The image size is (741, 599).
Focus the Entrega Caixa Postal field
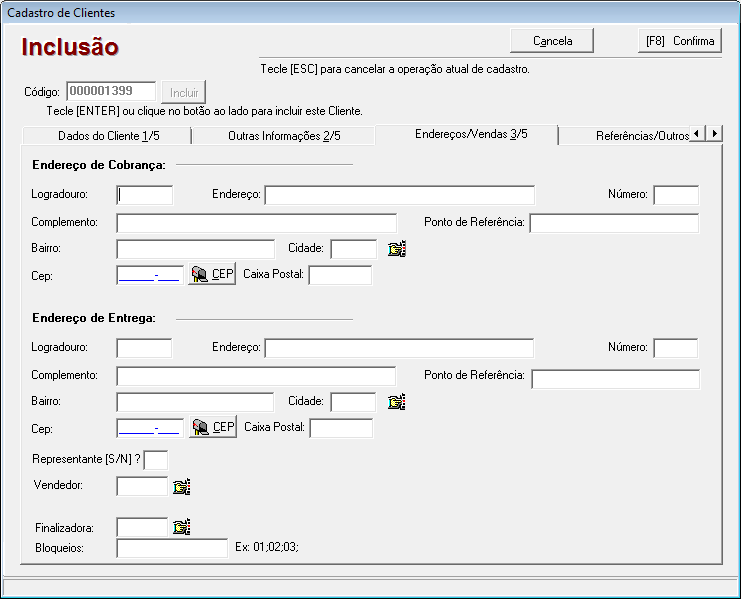coord(341,428)
